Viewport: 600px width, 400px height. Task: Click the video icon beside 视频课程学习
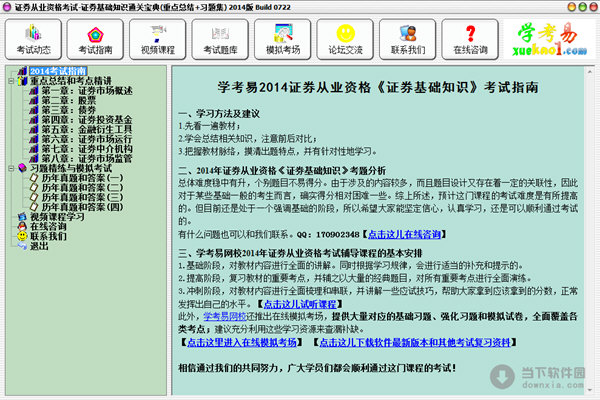[23, 217]
